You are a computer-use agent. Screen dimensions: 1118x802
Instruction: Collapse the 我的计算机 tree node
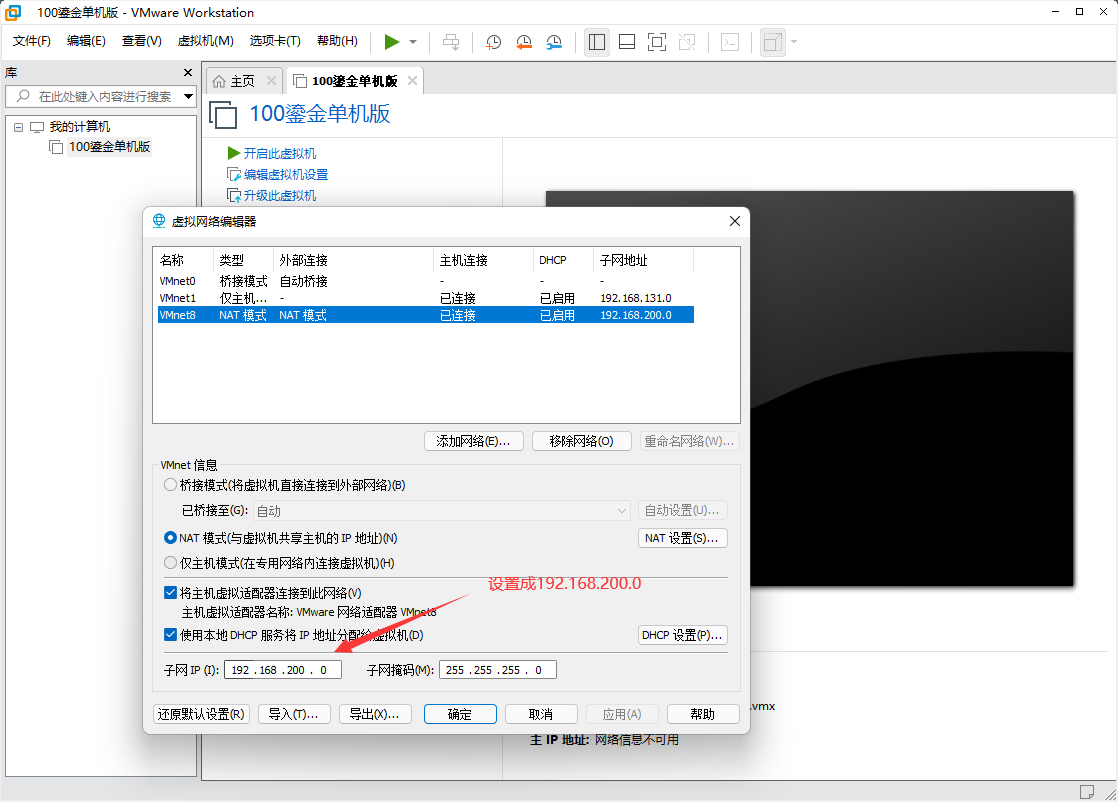pyautogui.click(x=18, y=127)
